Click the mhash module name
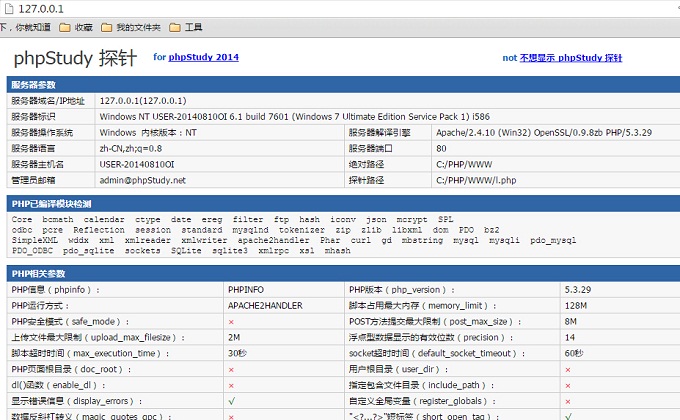680x420 pixels. [337, 251]
